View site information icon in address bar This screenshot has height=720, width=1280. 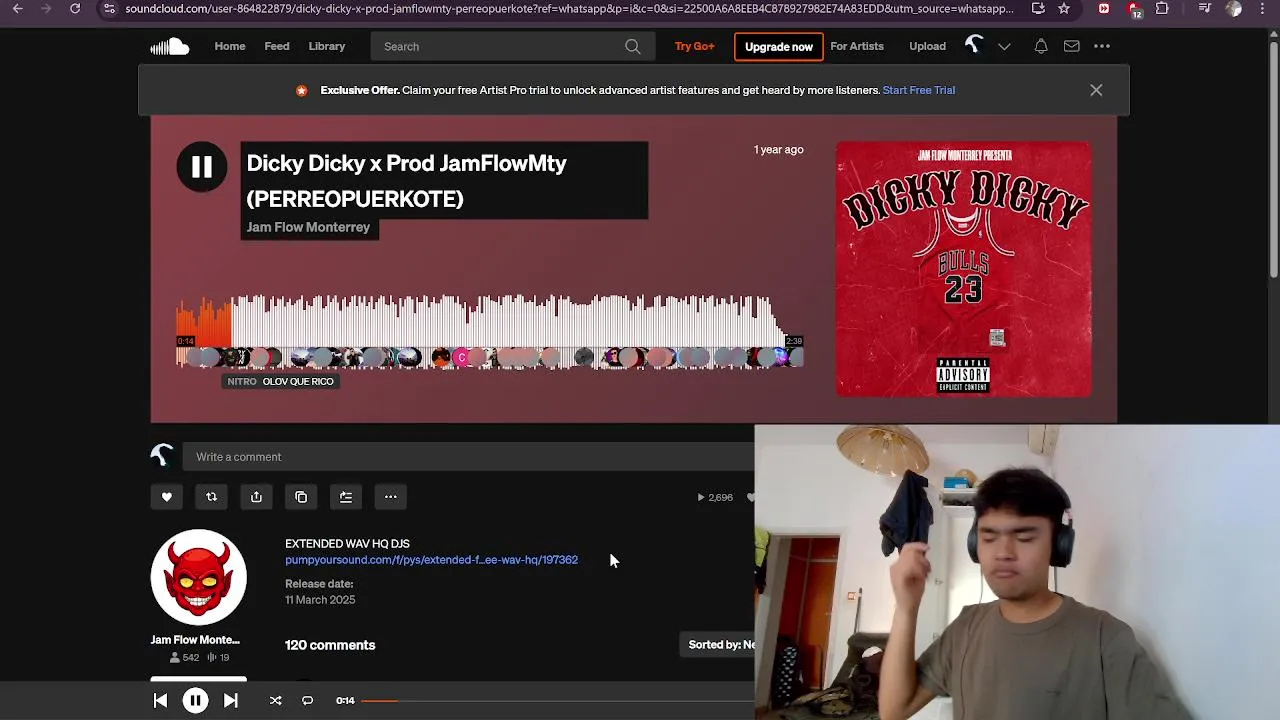pyautogui.click(x=109, y=9)
